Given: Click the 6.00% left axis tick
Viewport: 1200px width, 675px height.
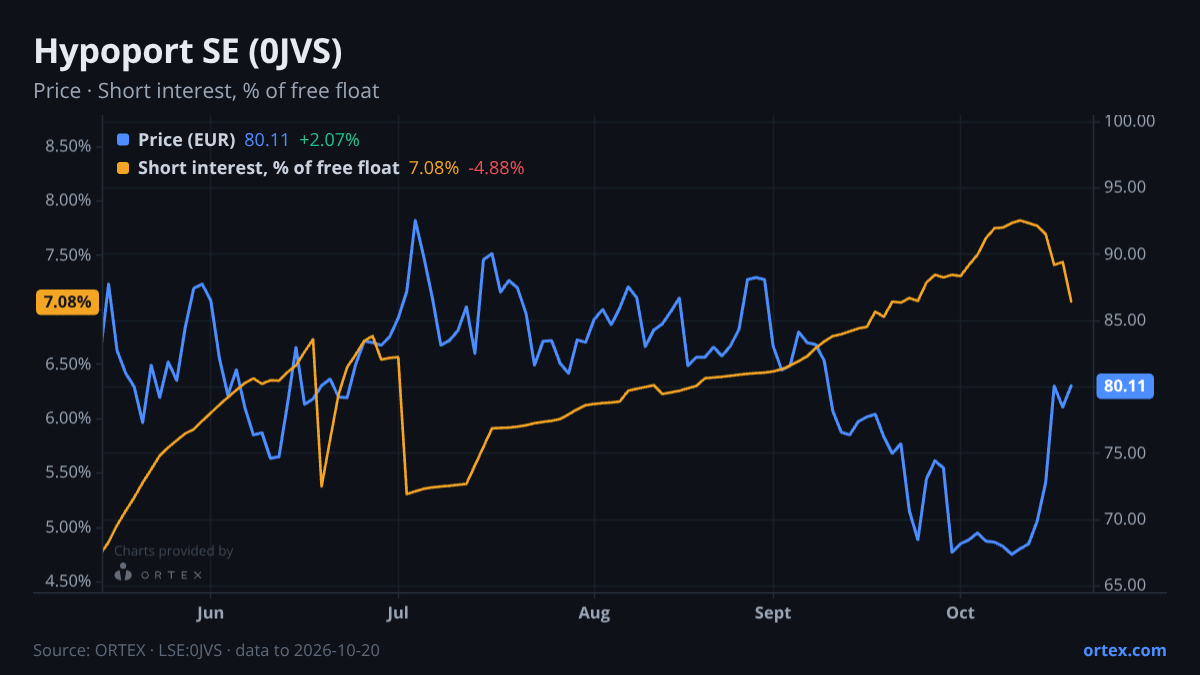Looking at the screenshot, I should pos(69,418).
